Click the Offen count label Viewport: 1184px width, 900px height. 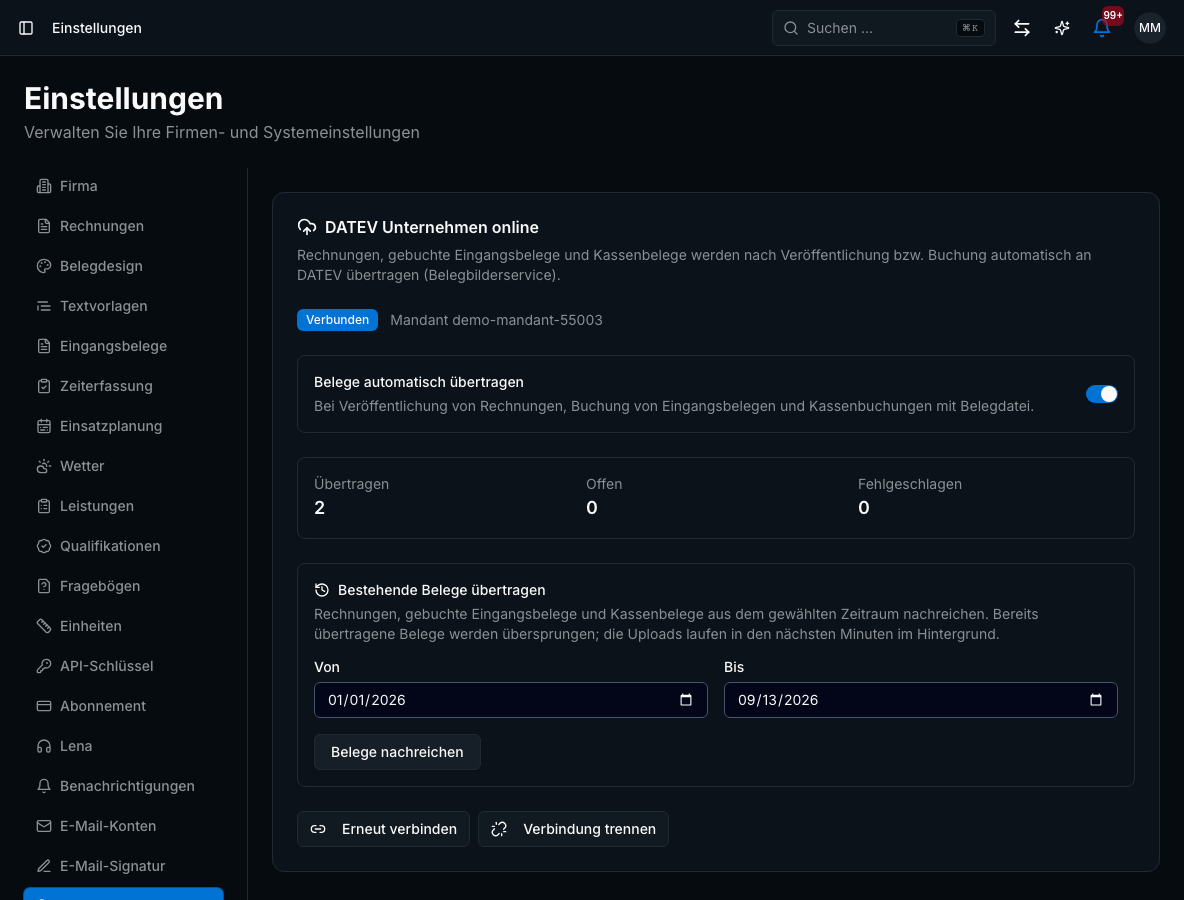[604, 484]
